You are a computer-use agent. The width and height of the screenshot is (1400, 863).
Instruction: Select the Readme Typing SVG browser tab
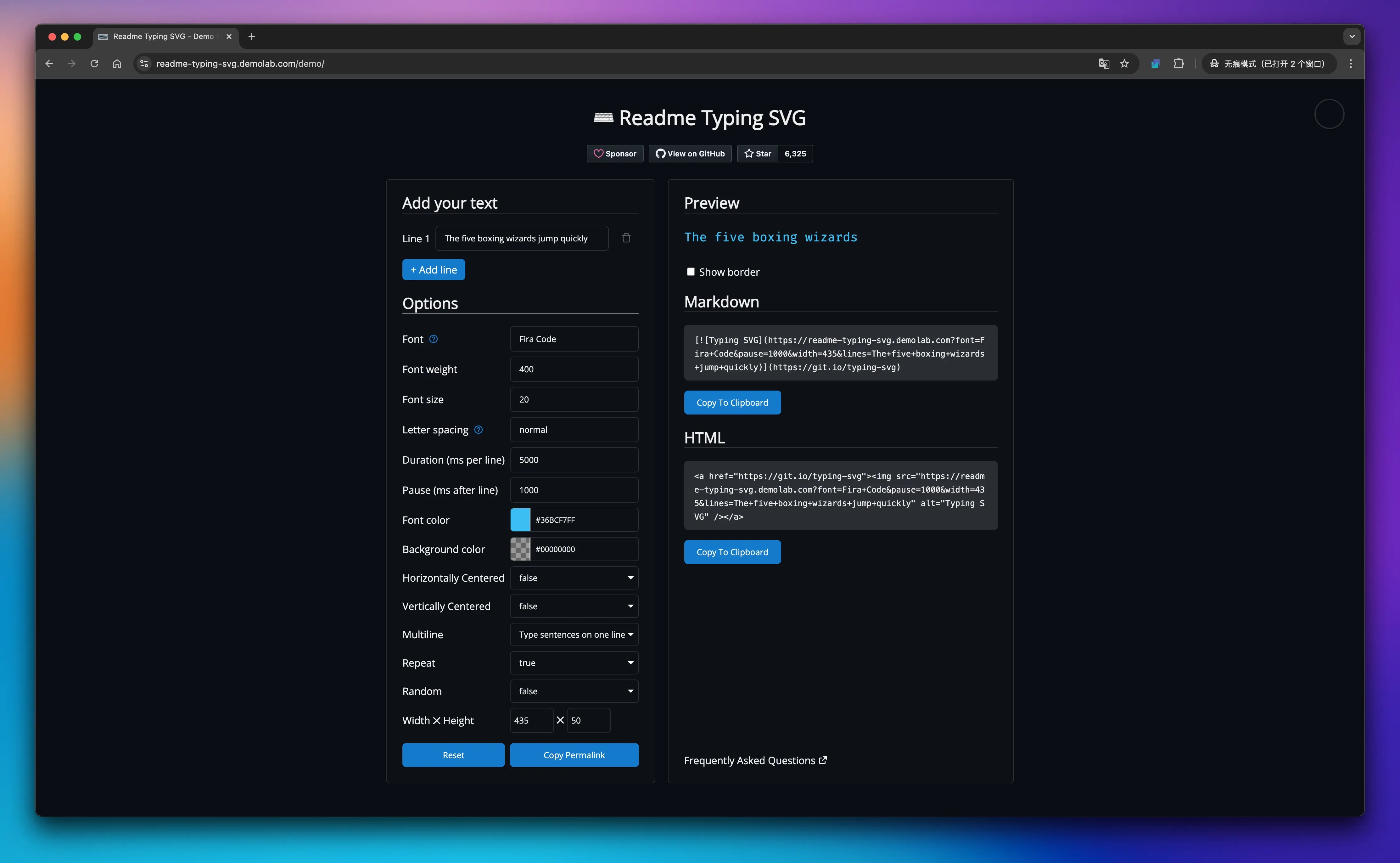pos(163,37)
